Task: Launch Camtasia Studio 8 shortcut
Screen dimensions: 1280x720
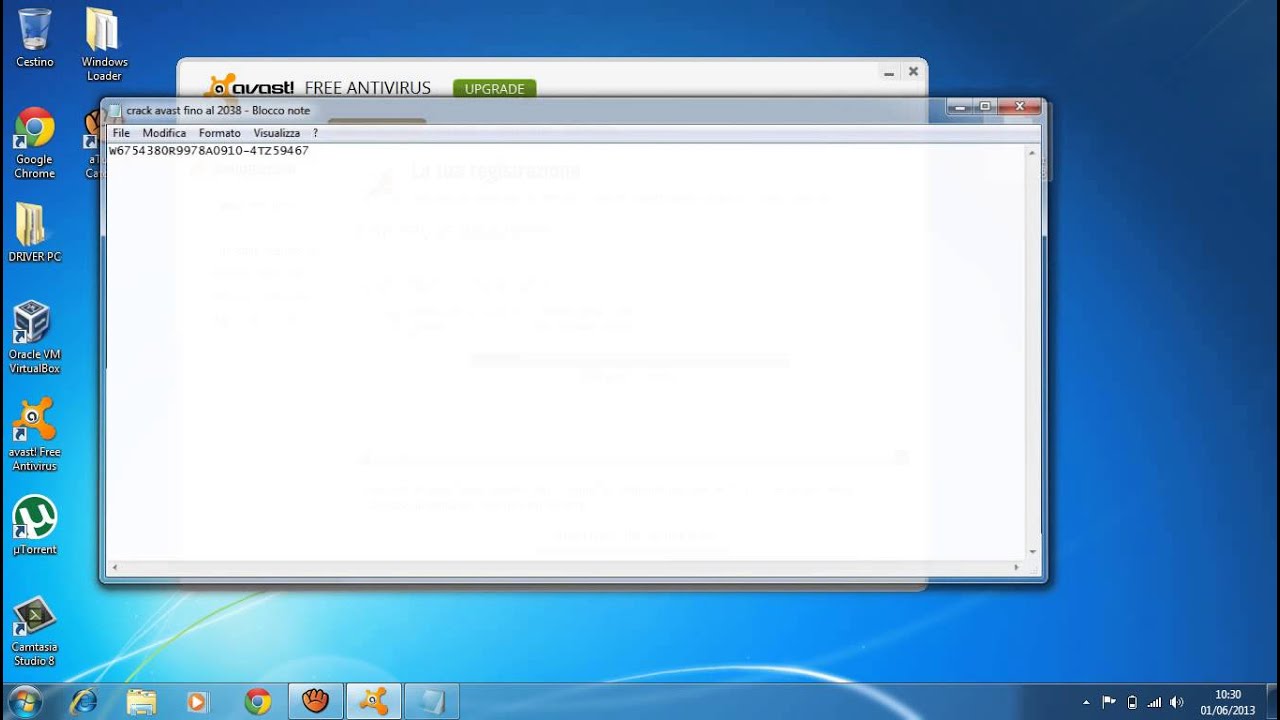Action: click(x=34, y=630)
